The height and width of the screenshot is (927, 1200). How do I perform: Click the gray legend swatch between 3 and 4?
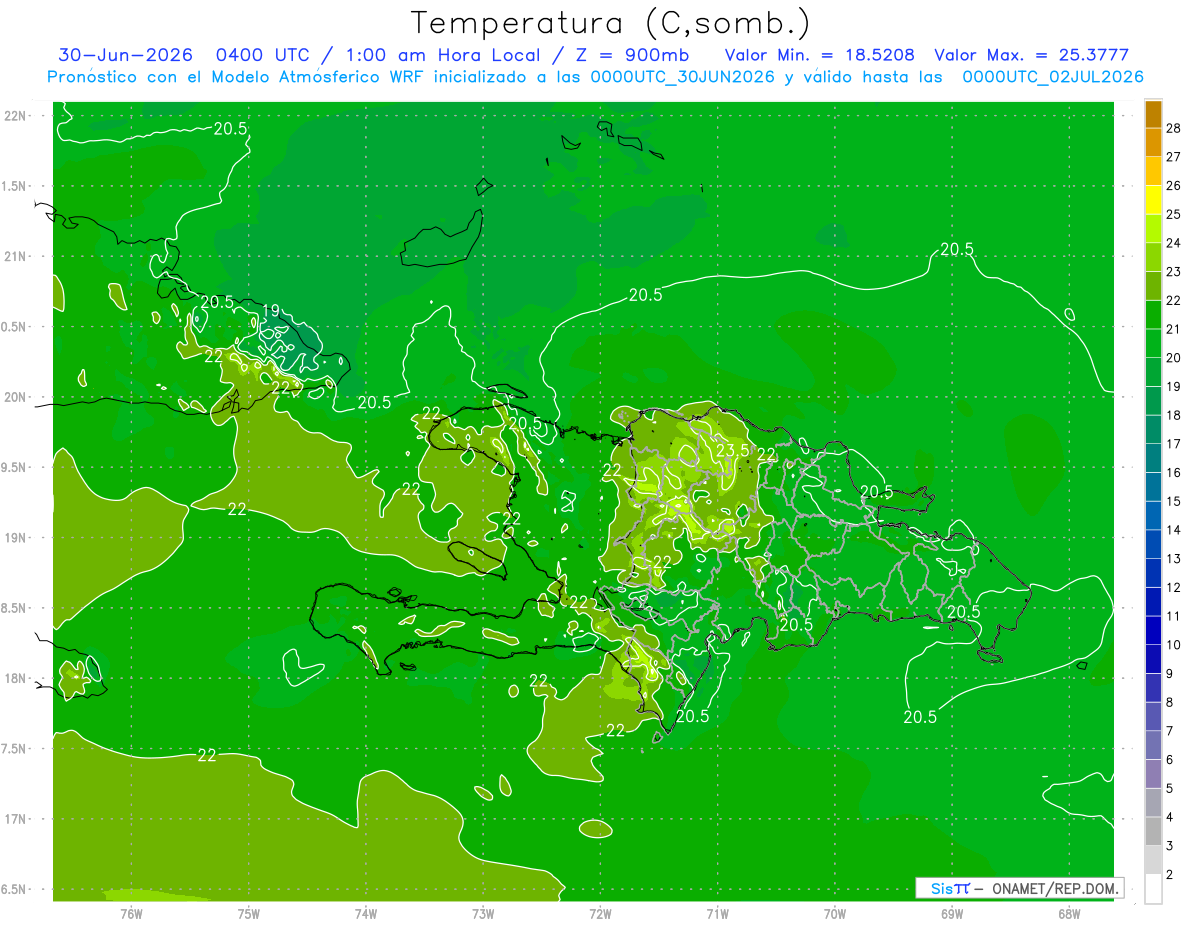point(1153,831)
